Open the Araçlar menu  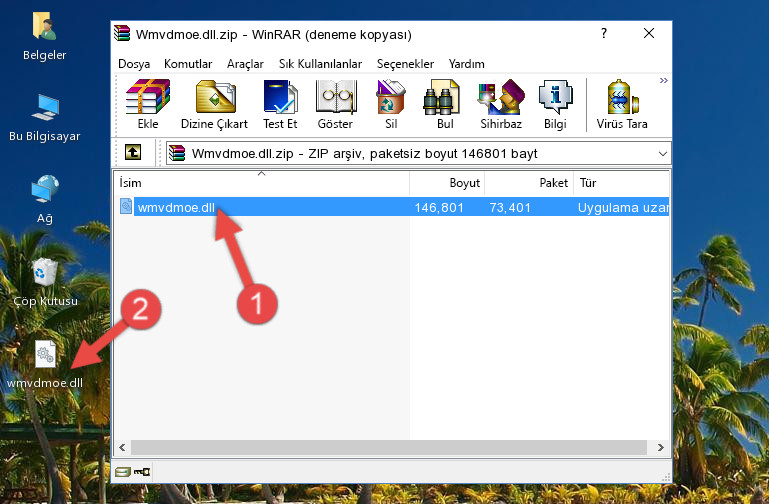click(x=245, y=64)
